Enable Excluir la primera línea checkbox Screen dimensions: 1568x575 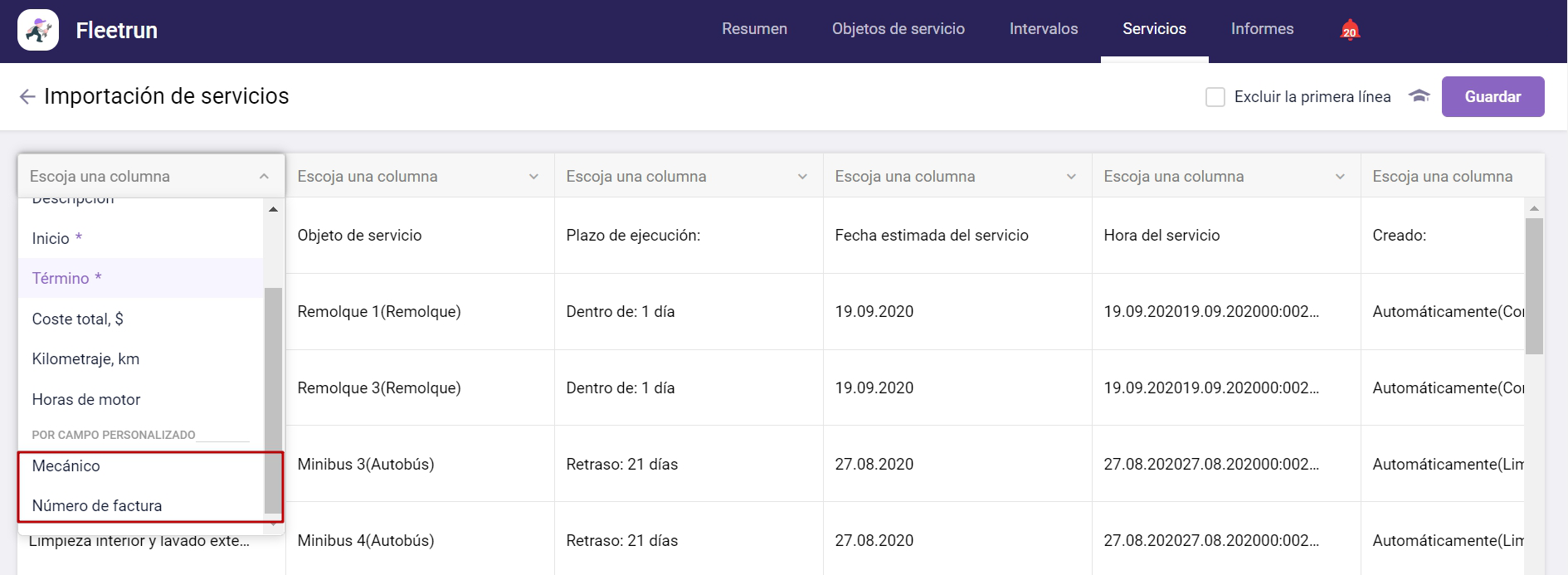[1215, 97]
